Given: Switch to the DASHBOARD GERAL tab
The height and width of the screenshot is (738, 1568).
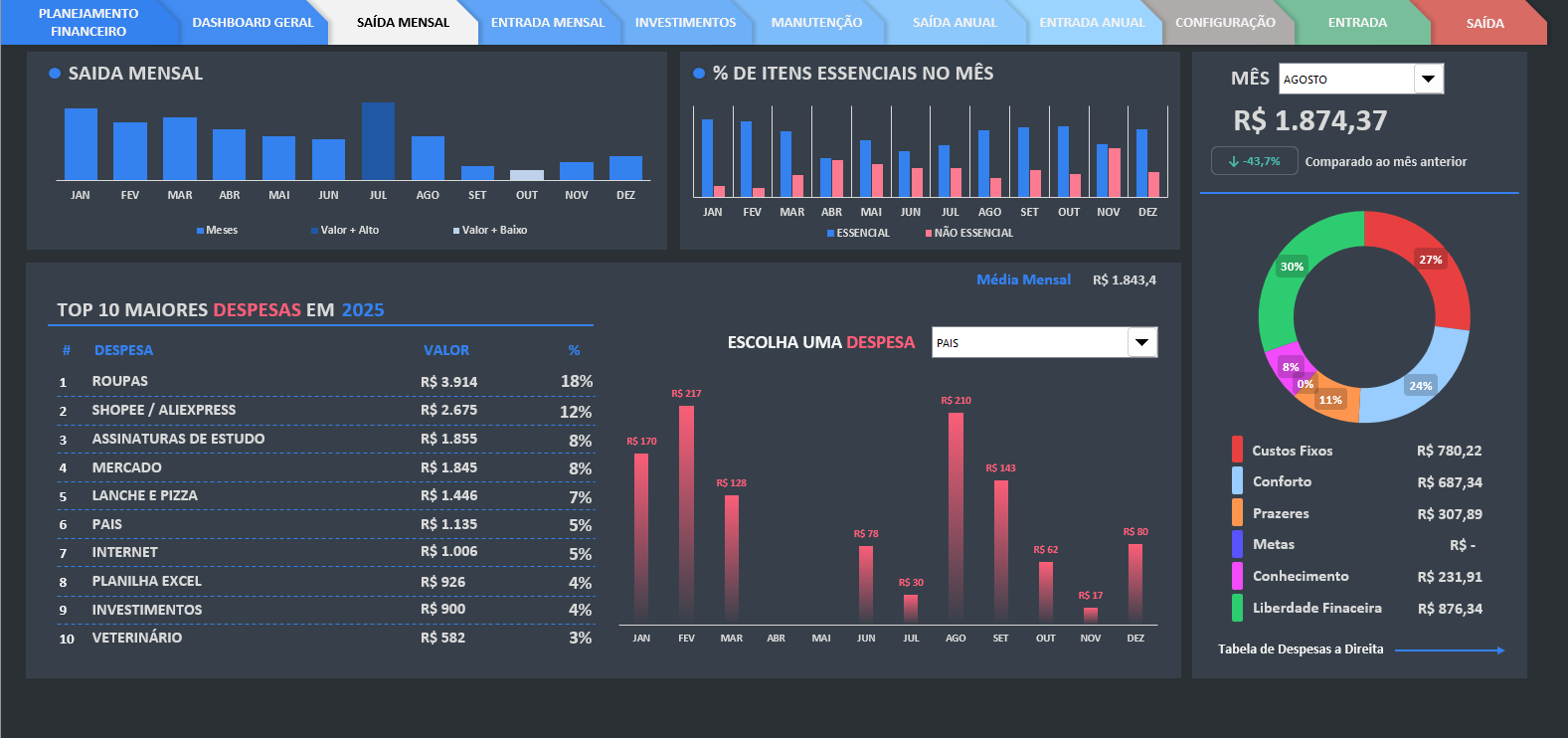Looking at the screenshot, I should pyautogui.click(x=253, y=22).
